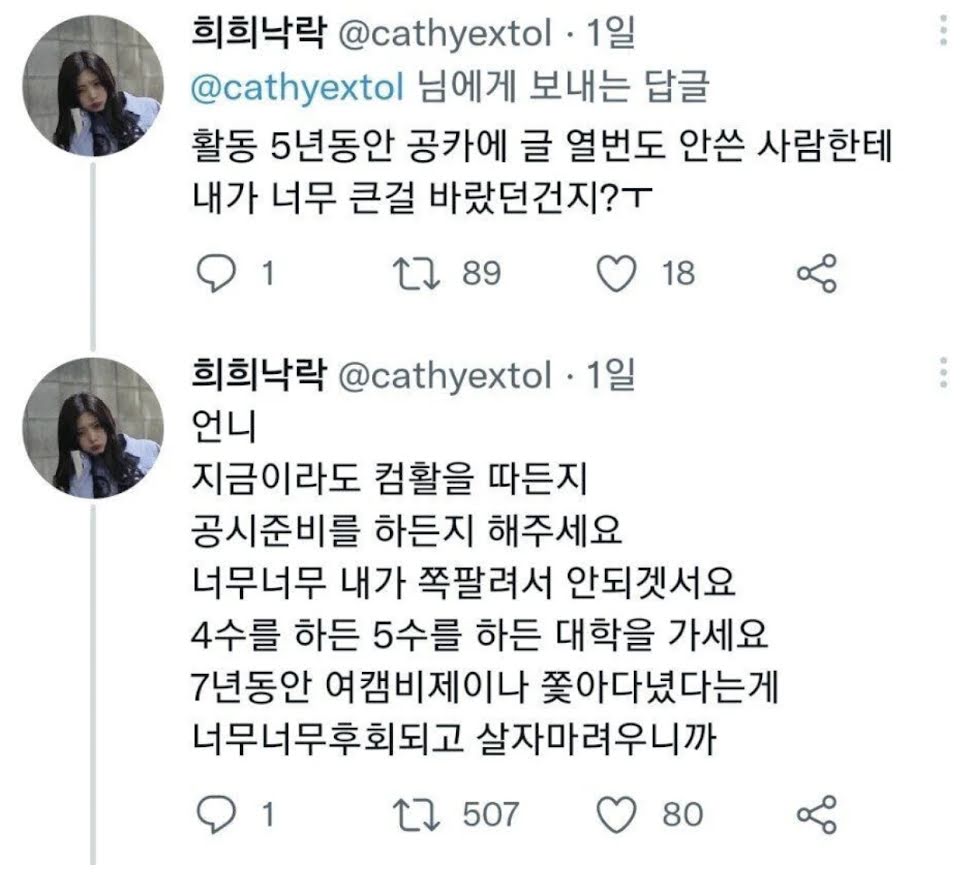Reply to the first tweet
Image resolution: width=960 pixels, height=879 pixels.
[x=216, y=274]
